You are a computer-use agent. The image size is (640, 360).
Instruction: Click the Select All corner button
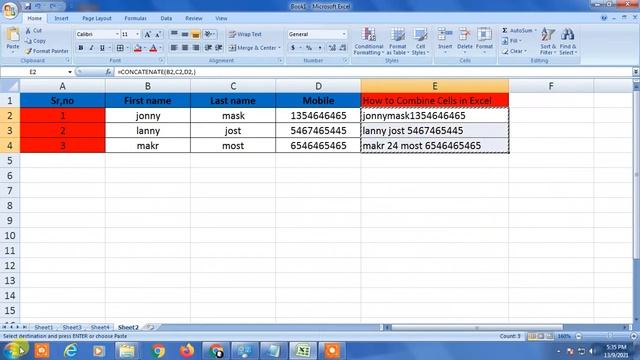click(10, 86)
